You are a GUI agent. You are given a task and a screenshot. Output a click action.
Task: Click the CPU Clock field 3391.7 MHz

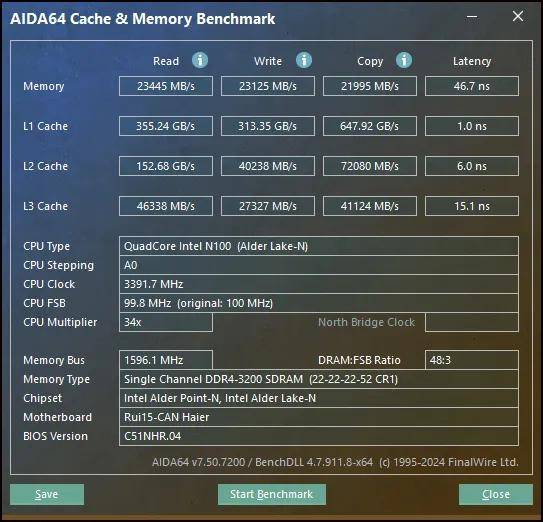pyautogui.click(x=319, y=284)
